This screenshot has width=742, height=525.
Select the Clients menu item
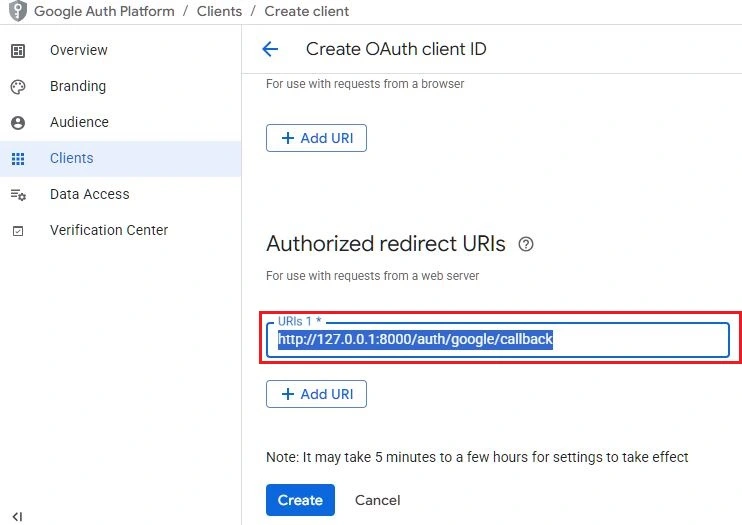pos(121,158)
